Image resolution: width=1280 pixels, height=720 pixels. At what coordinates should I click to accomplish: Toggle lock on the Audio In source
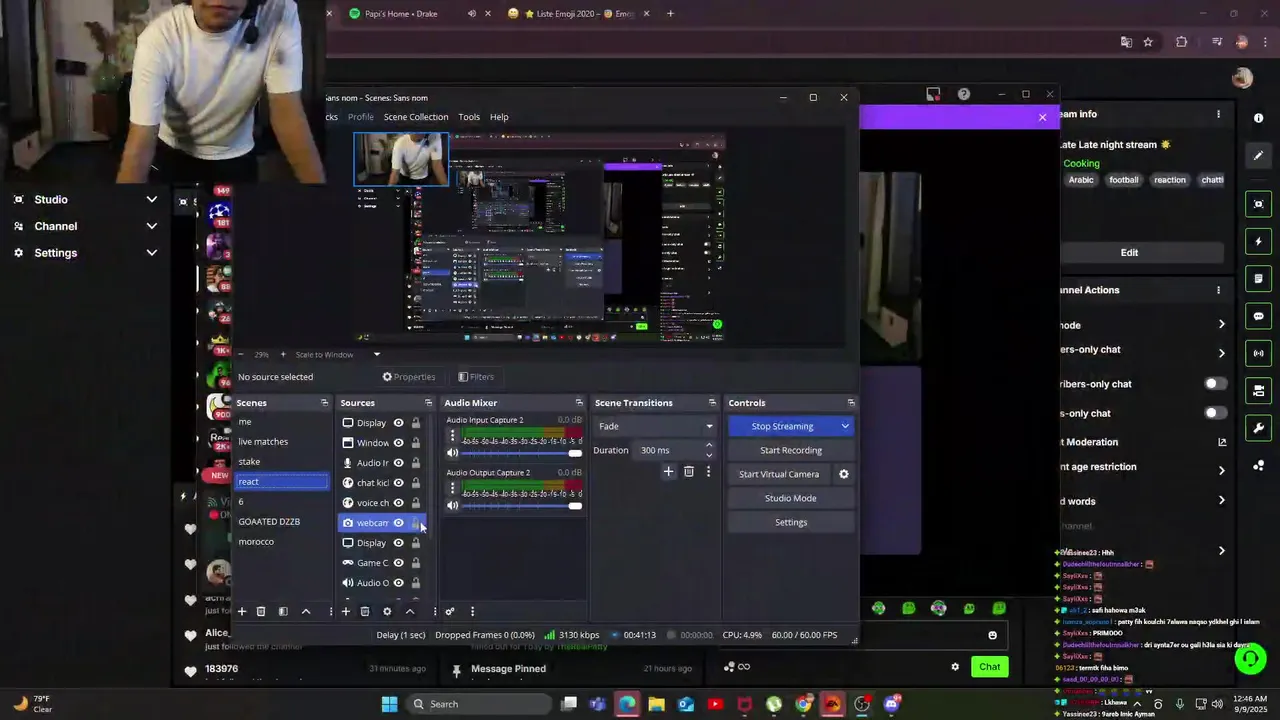[416, 463]
